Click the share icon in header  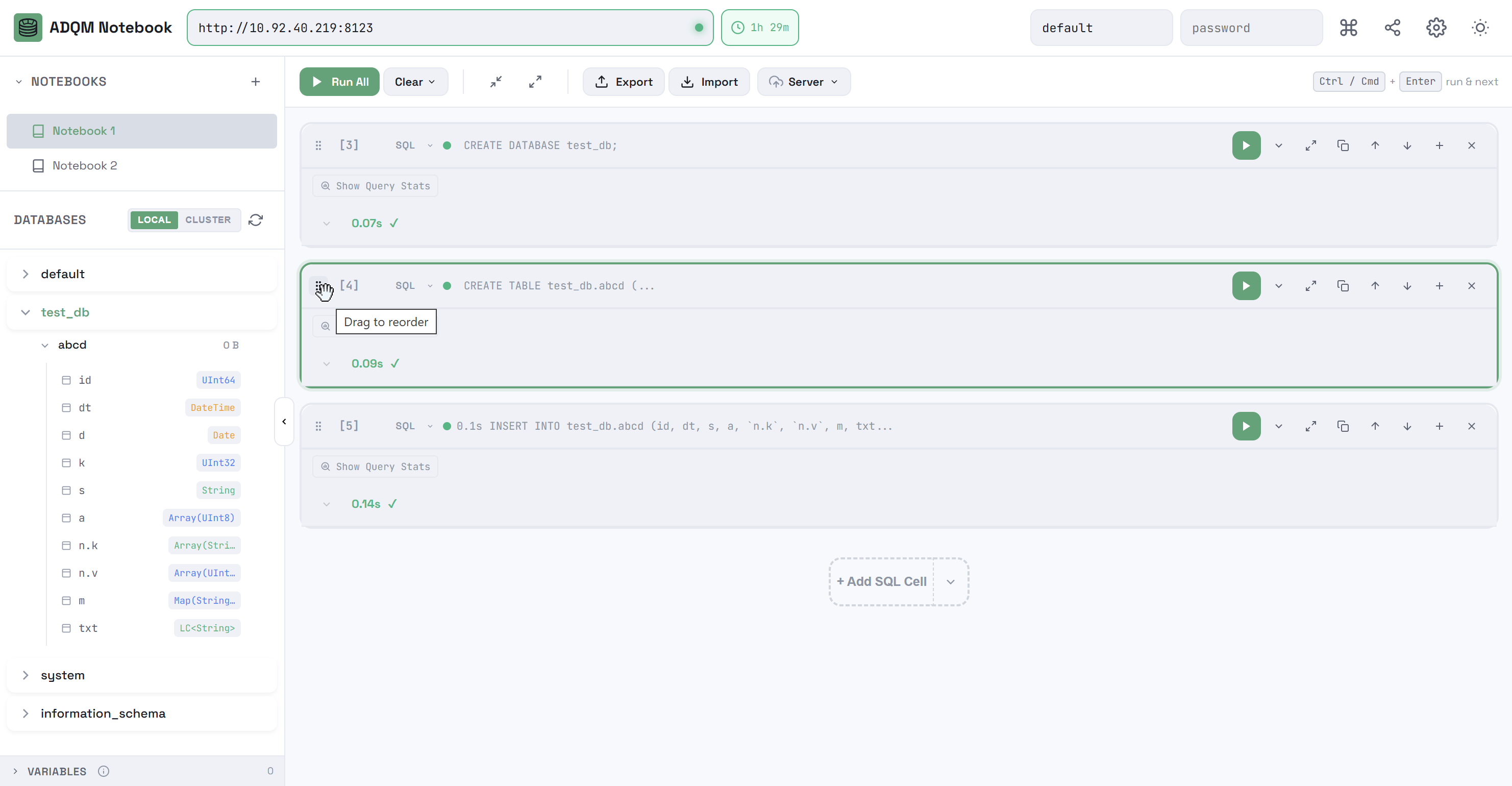[1392, 28]
